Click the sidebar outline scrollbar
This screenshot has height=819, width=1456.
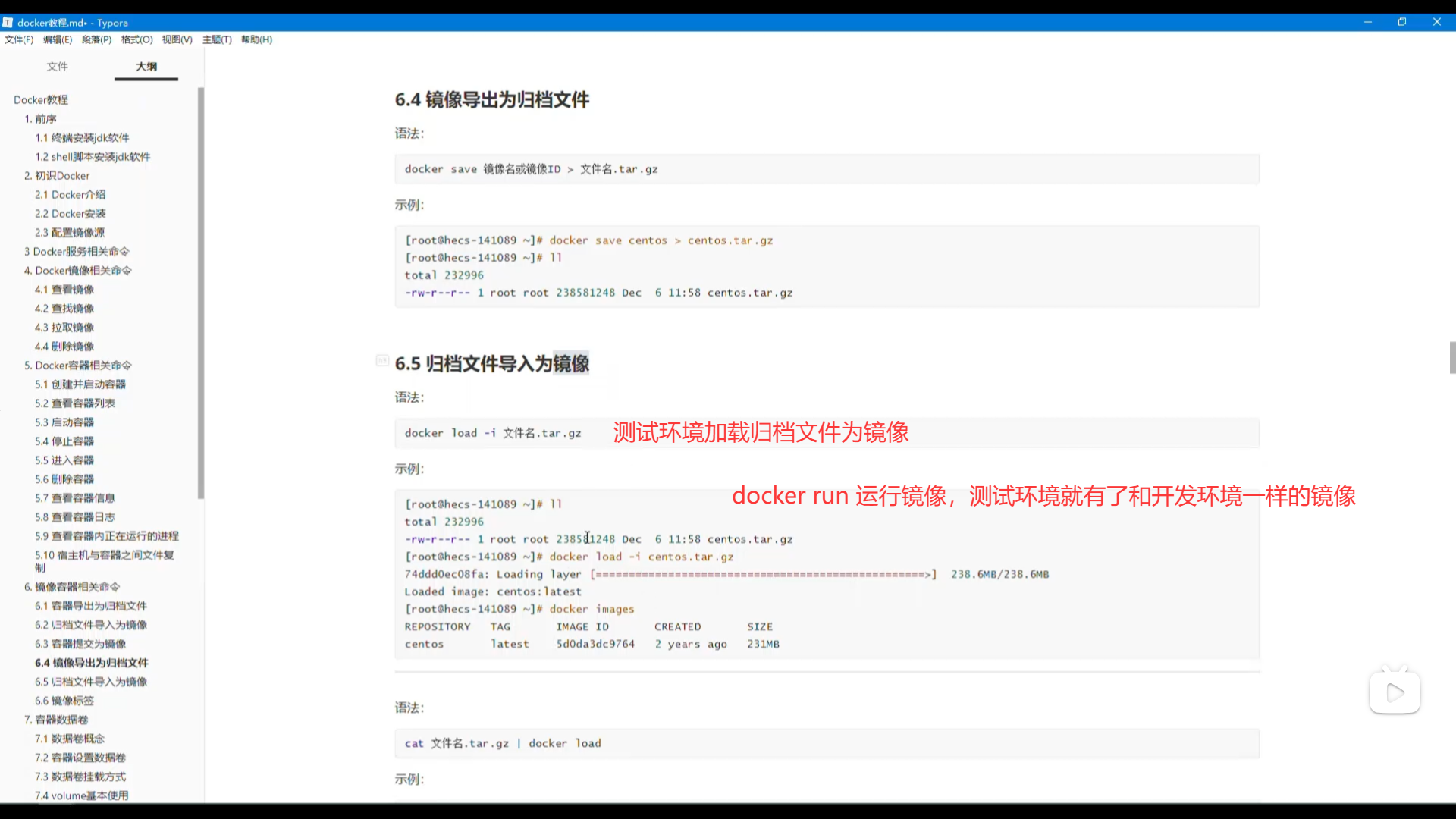pyautogui.click(x=201, y=293)
